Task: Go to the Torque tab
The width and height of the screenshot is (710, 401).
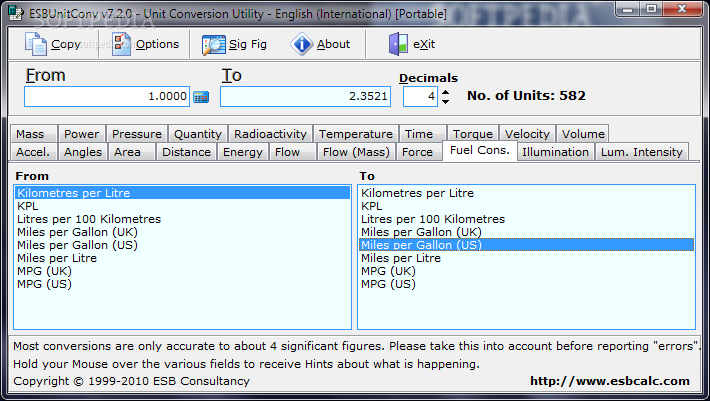Action: [x=473, y=134]
